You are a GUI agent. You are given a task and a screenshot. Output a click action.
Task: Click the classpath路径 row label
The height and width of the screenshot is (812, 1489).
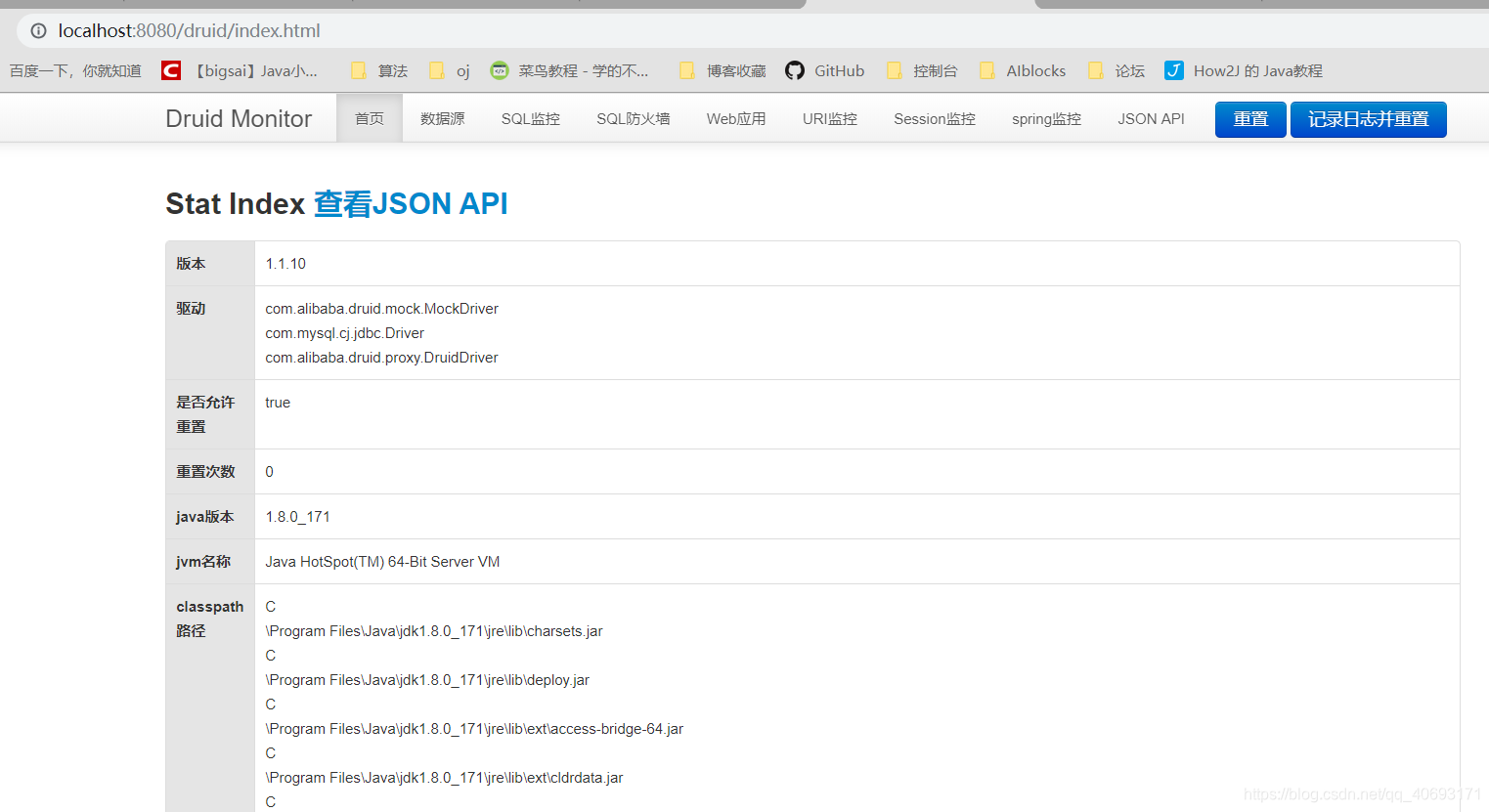pyautogui.click(x=210, y=619)
